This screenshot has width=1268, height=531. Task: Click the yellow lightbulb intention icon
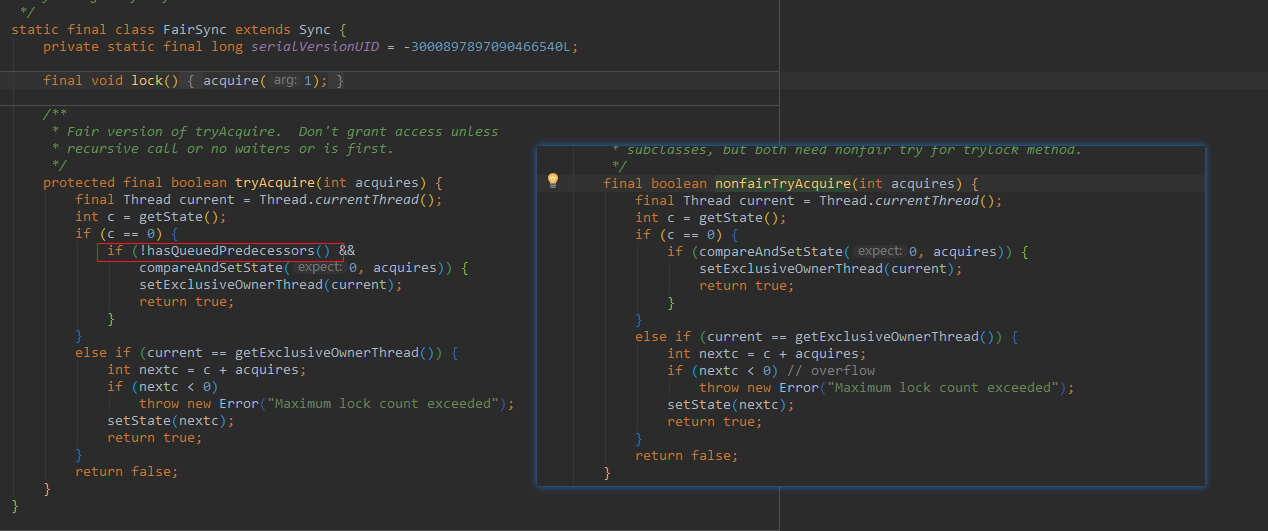(x=552, y=181)
